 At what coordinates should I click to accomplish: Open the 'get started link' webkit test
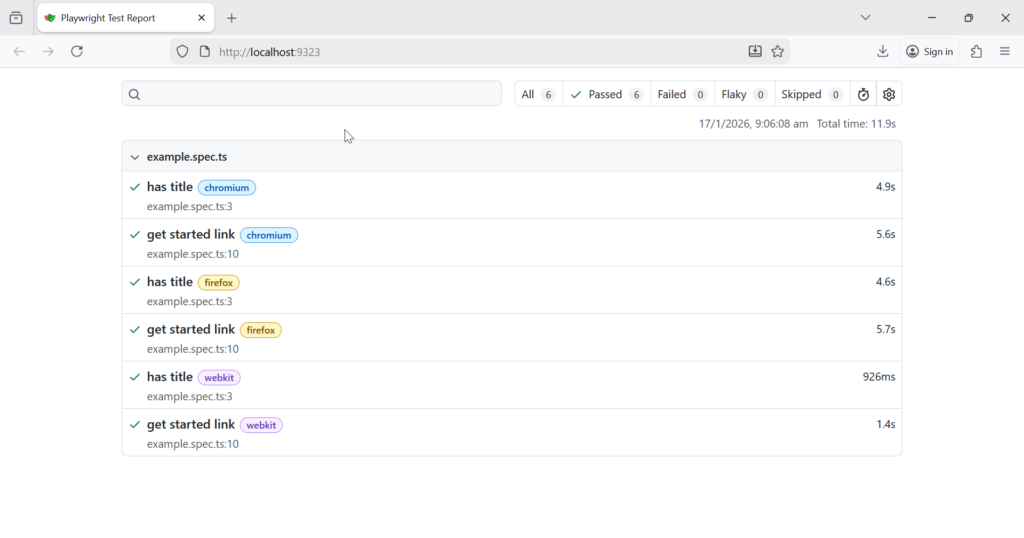point(190,425)
